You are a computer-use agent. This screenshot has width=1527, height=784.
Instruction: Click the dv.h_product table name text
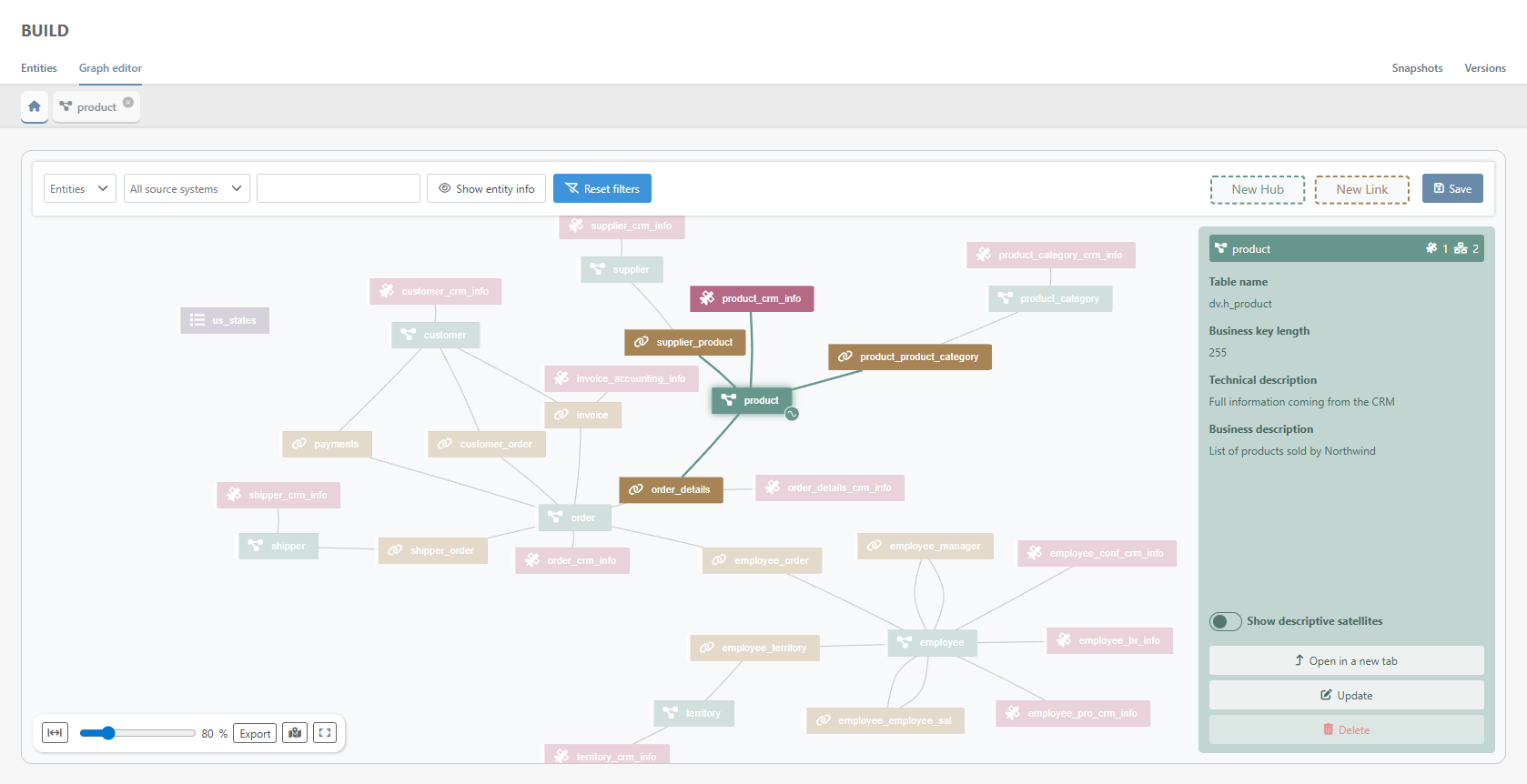[x=1240, y=304]
